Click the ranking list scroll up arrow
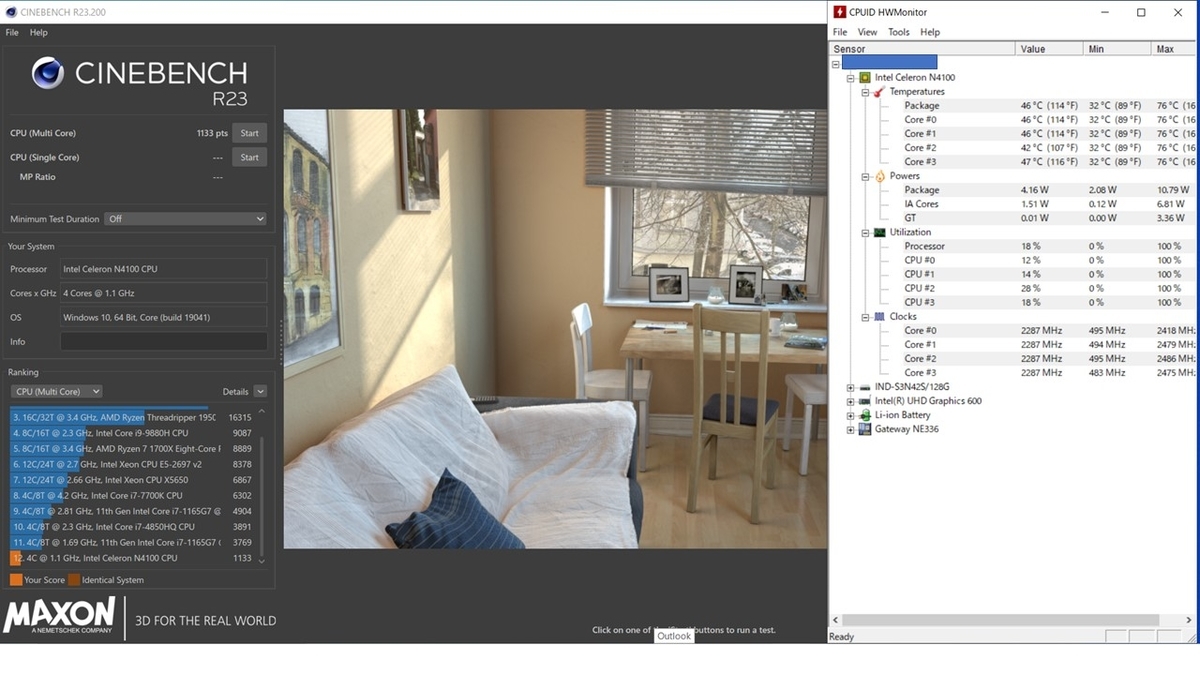 pyautogui.click(x=262, y=411)
